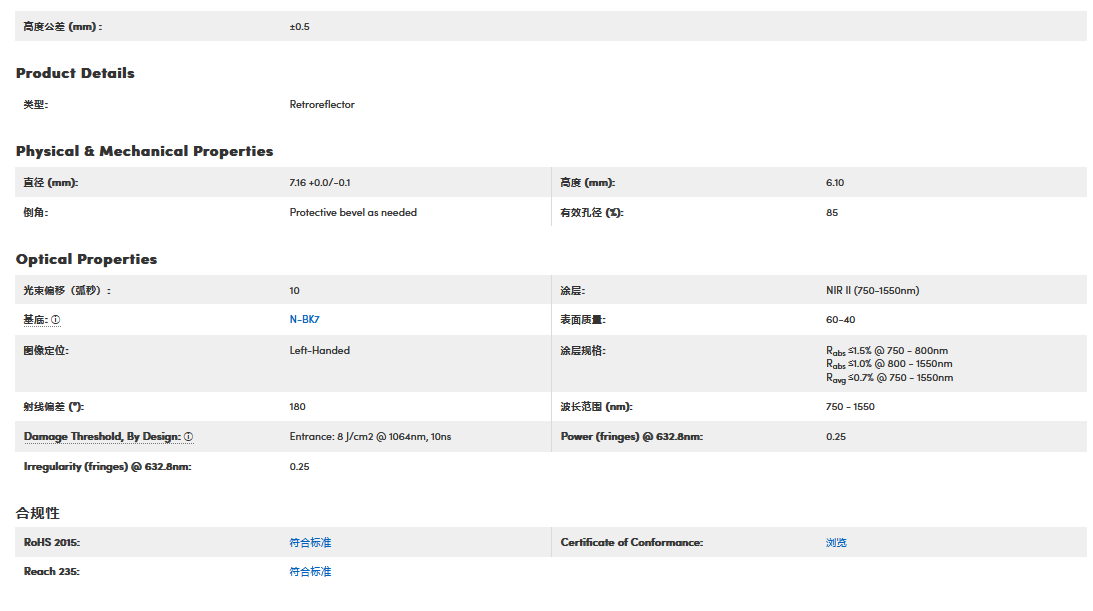Click the diameter value 7.16 +0.0/-0.1

[x=320, y=182]
